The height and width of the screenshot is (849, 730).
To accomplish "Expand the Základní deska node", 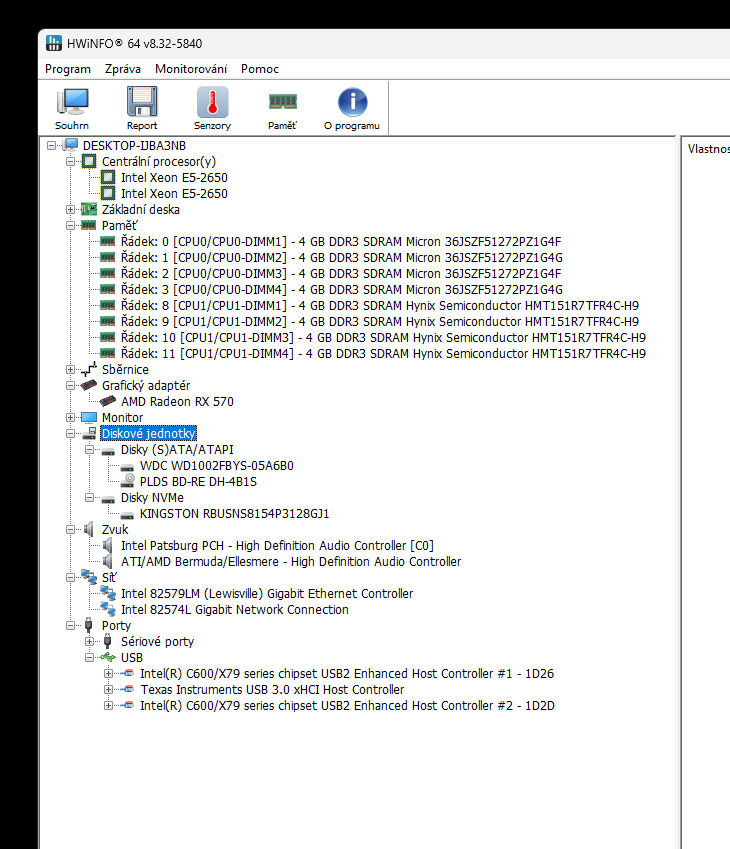I will tap(70, 209).
